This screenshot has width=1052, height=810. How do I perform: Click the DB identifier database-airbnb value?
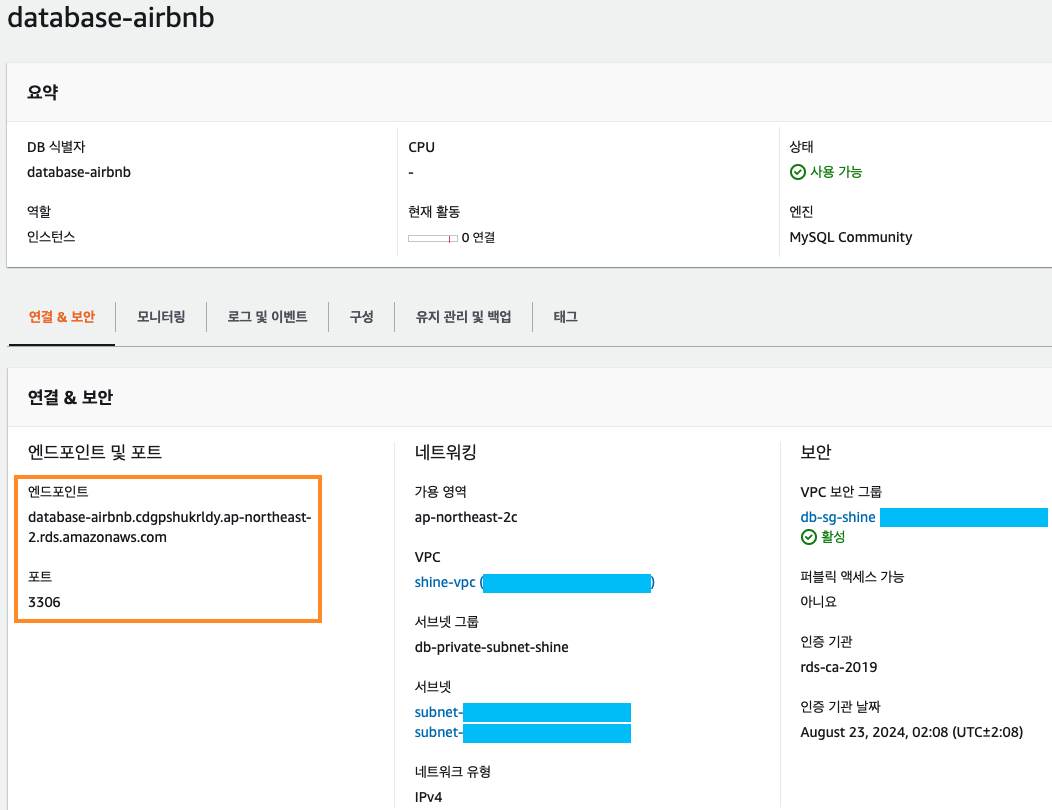pos(79,172)
